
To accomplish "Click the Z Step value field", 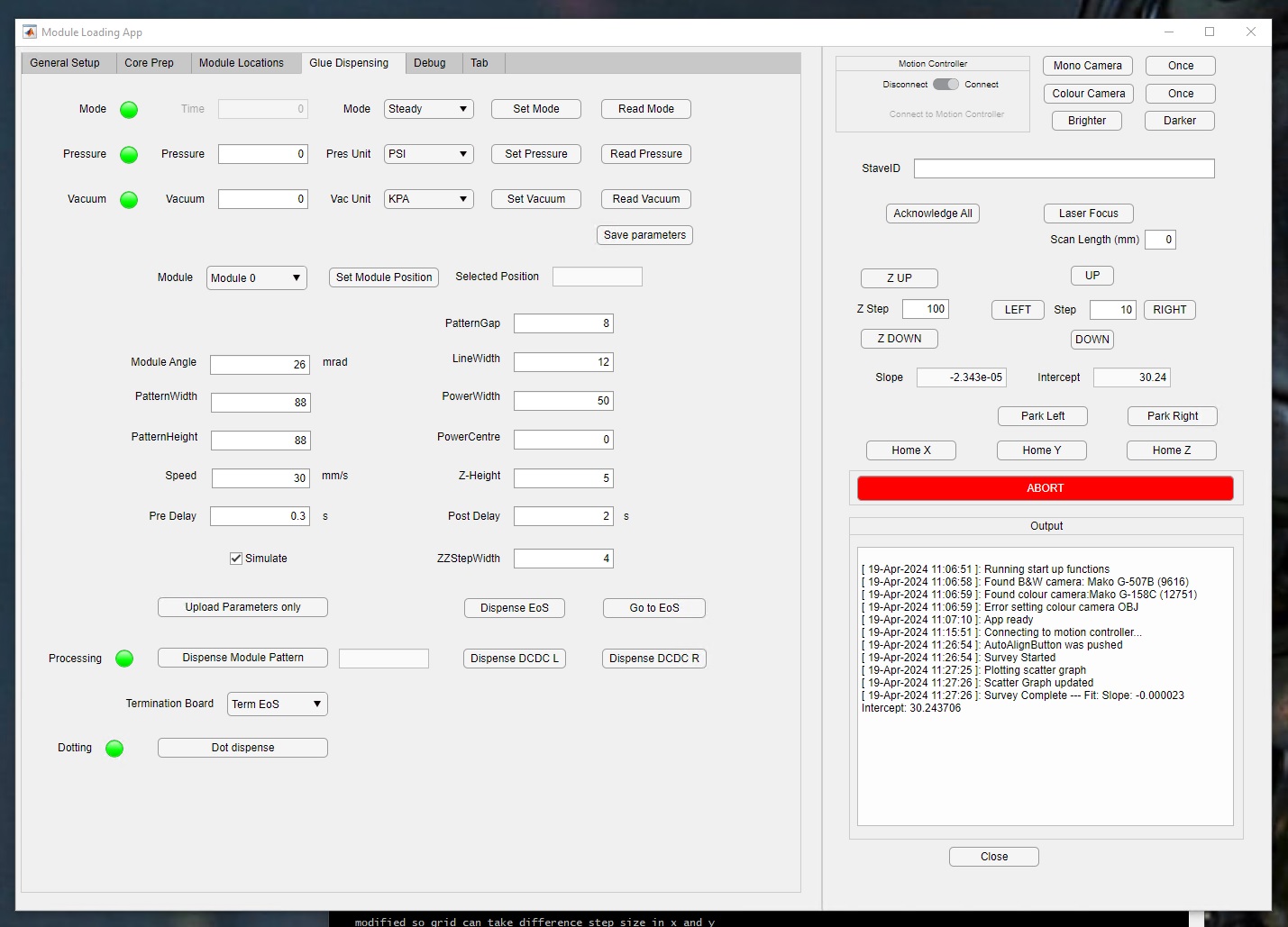I will (x=926, y=309).
